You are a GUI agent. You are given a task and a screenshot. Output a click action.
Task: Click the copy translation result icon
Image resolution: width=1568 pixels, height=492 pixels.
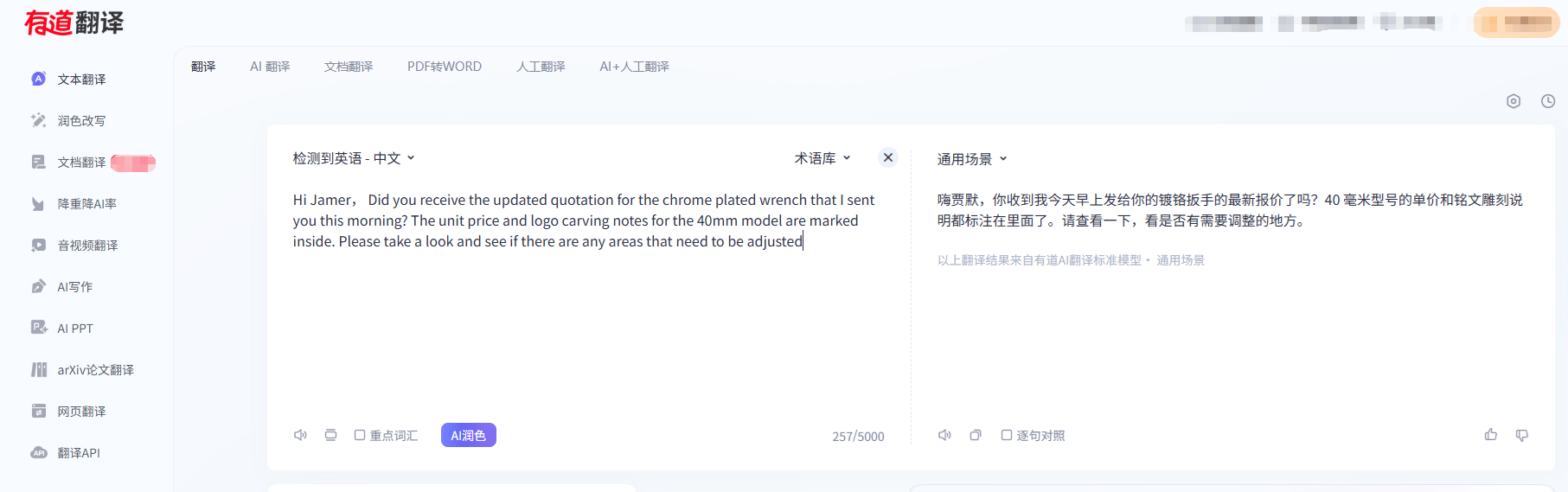[976, 435]
